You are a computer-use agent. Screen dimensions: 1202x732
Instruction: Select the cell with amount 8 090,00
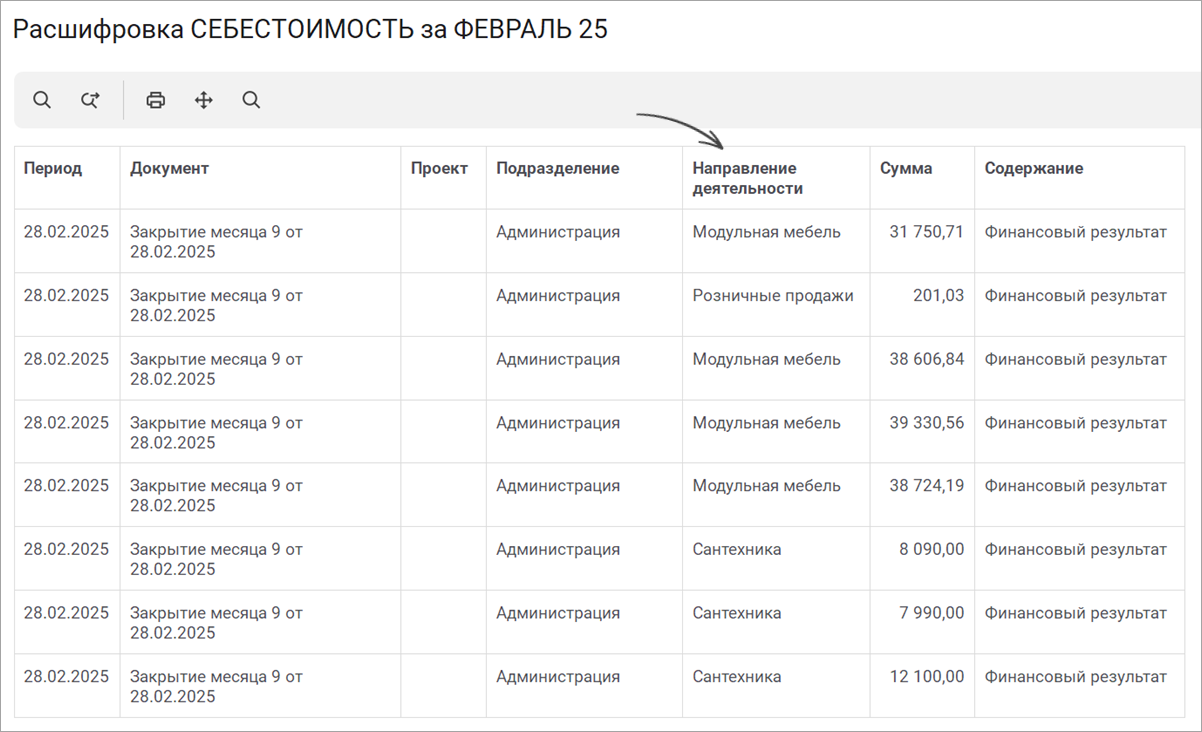click(922, 559)
